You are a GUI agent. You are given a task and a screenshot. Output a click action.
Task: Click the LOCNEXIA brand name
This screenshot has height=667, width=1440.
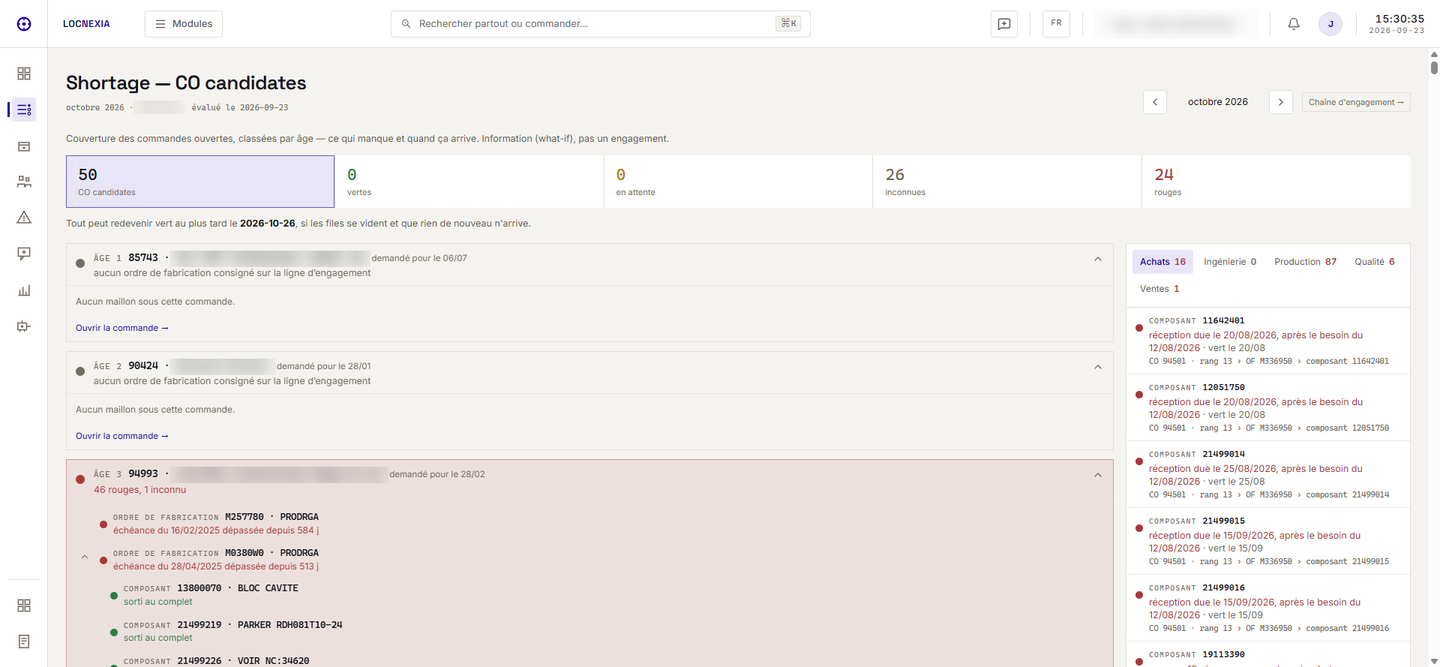[x=86, y=24]
